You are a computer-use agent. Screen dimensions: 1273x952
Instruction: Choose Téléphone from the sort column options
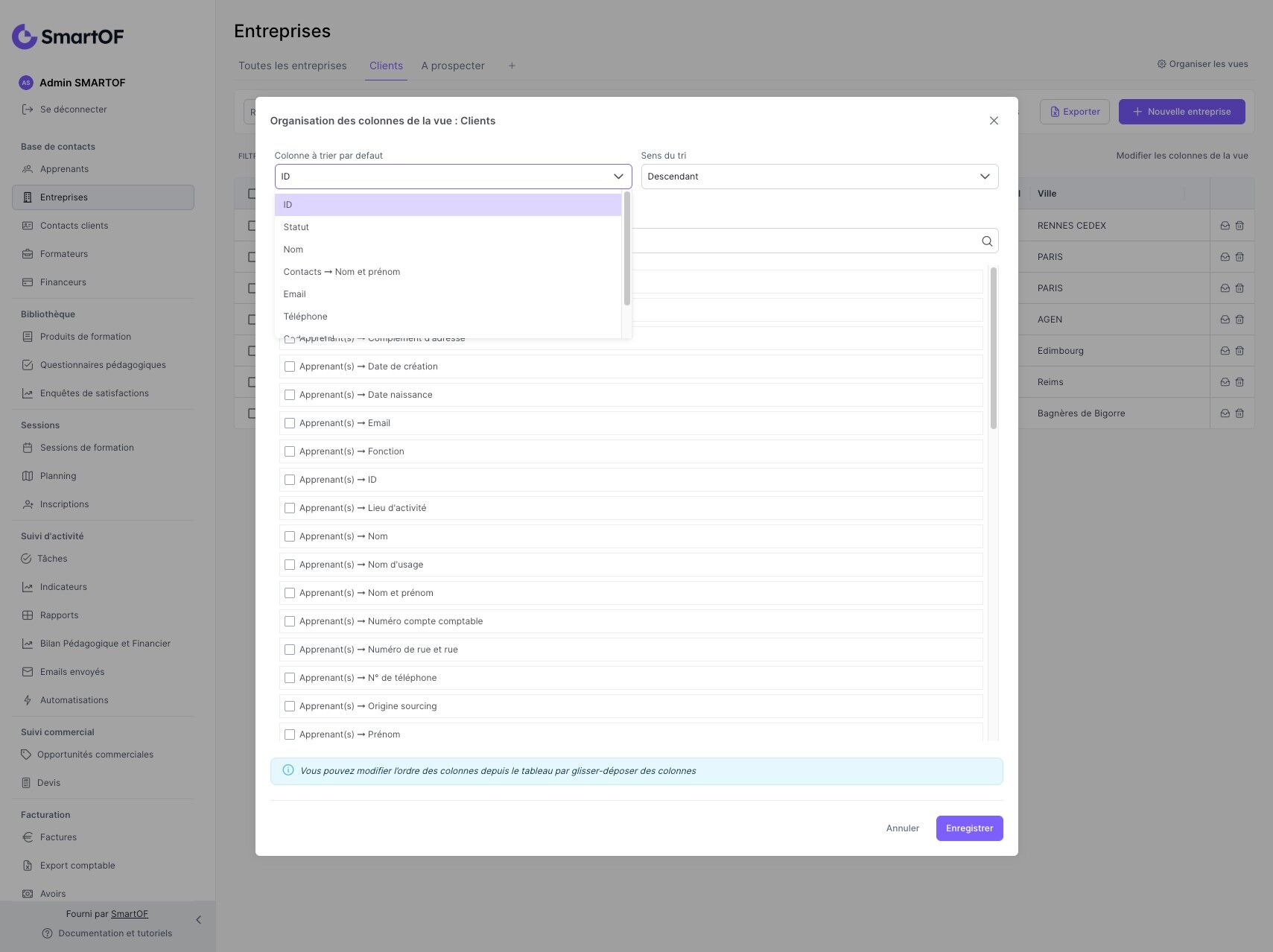305,317
